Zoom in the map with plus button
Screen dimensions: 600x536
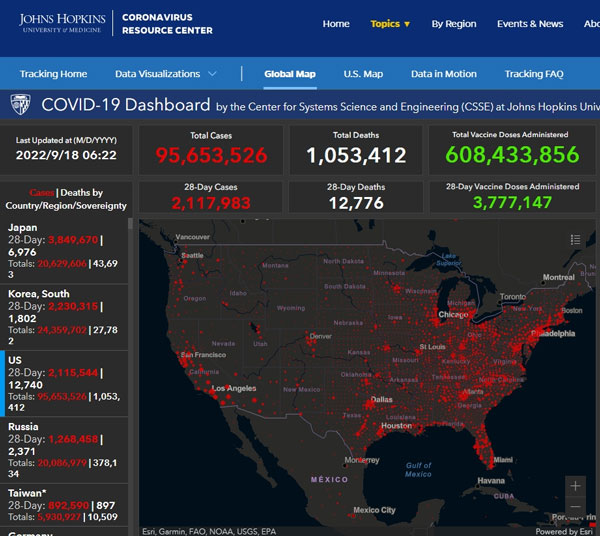[x=575, y=487]
